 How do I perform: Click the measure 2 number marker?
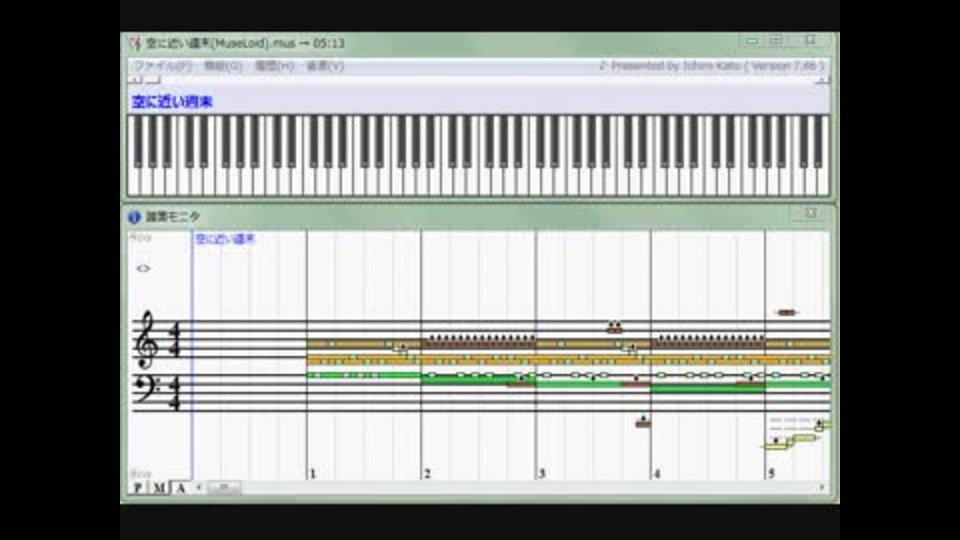tap(427, 473)
